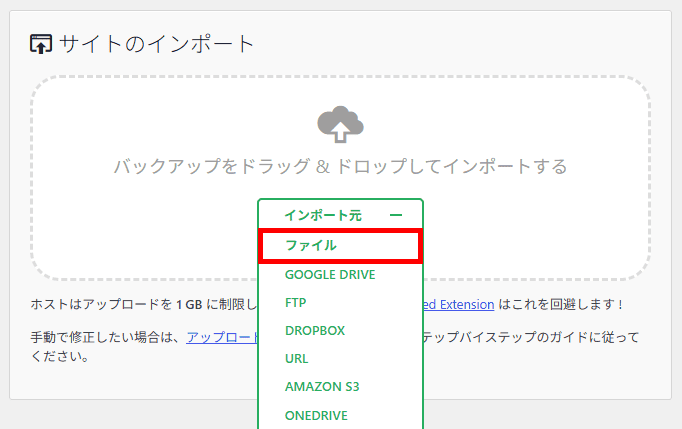Choose GOOGLE DRIVE from import list

(330, 275)
